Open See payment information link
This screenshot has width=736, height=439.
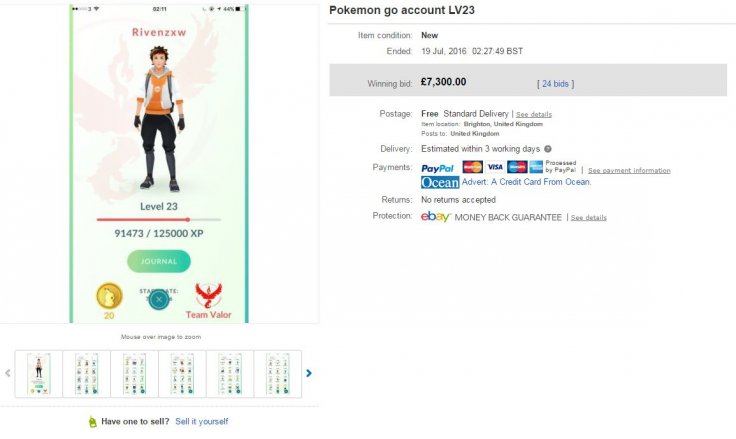629,171
